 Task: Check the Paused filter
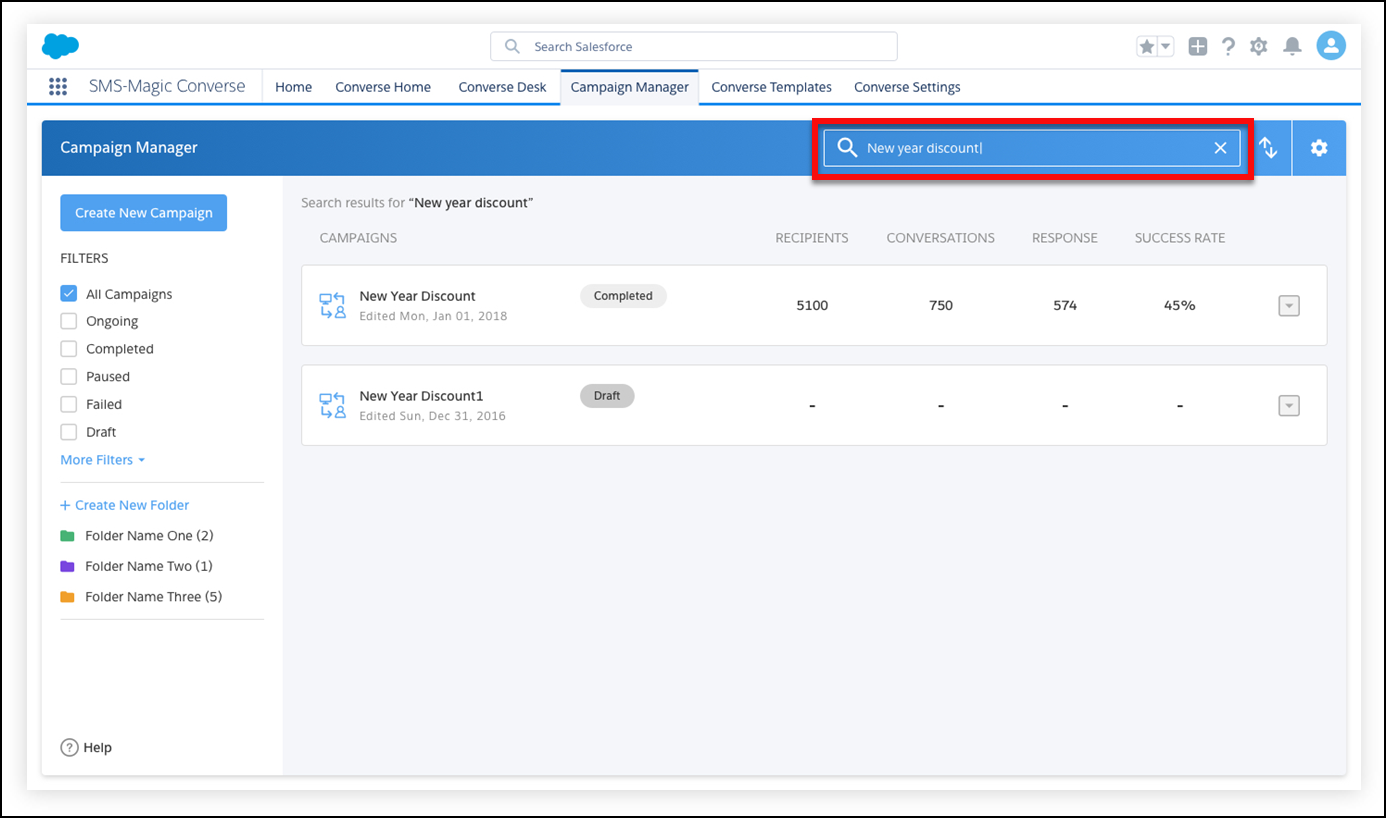pos(69,377)
